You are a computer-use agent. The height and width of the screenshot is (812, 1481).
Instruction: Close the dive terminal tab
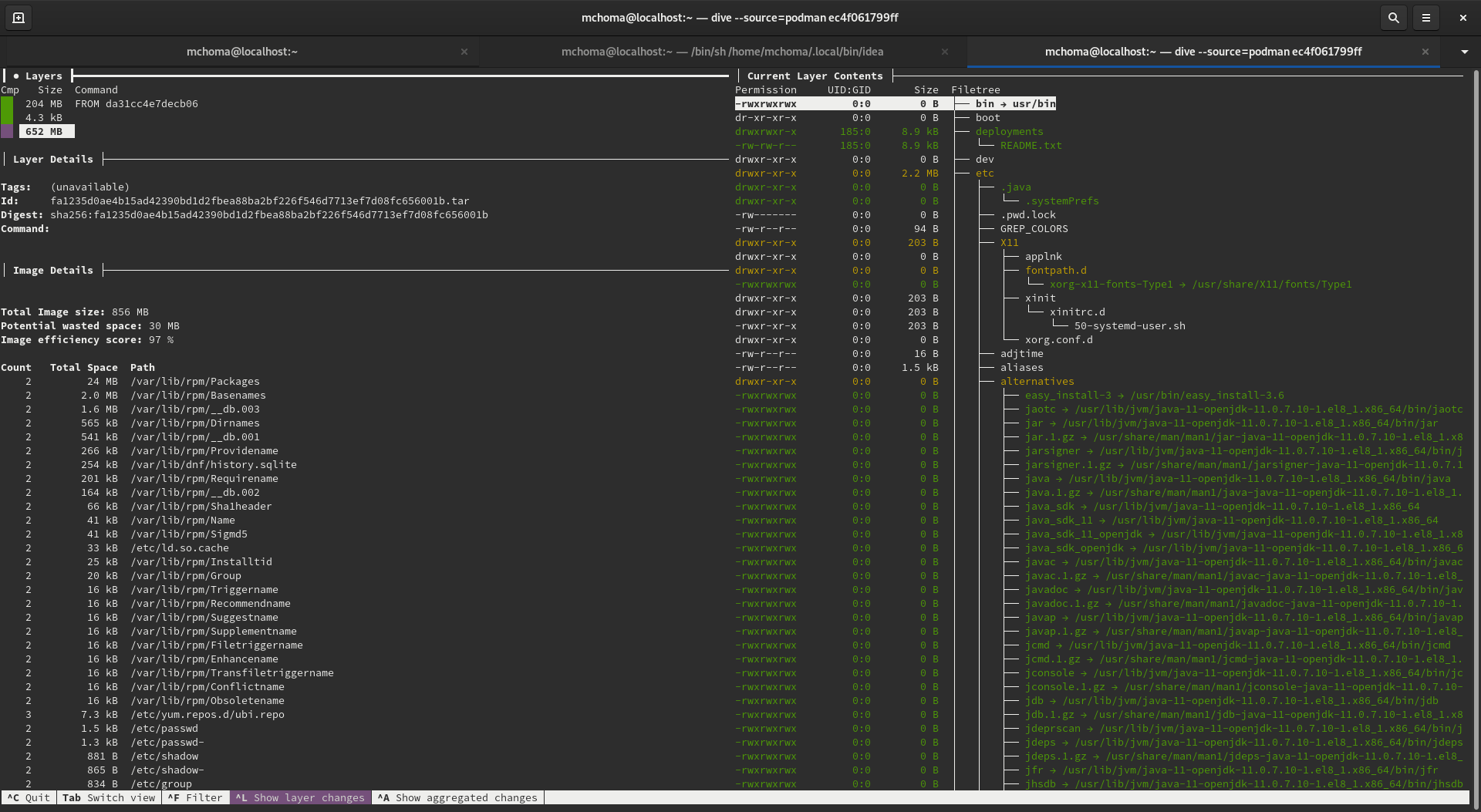pyautogui.click(x=1425, y=52)
